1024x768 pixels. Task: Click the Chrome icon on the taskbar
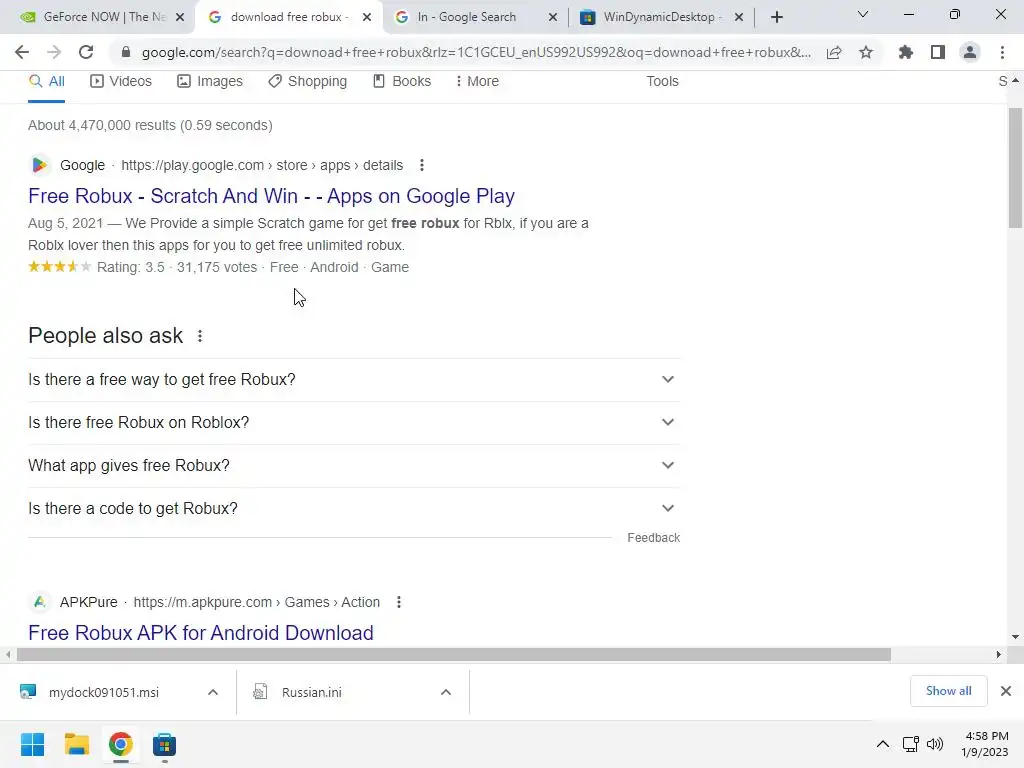pos(120,744)
